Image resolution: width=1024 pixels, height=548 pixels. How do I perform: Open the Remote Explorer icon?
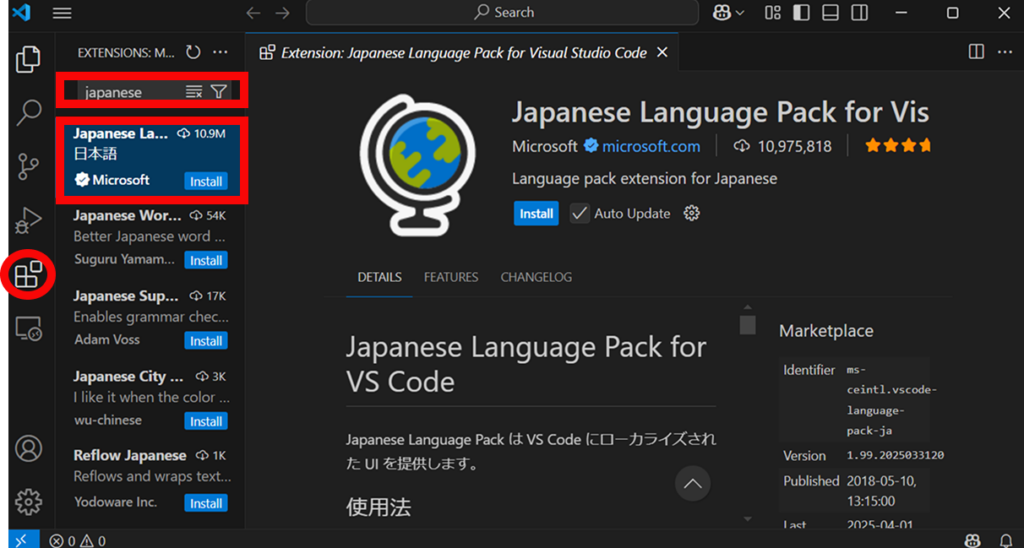click(28, 328)
